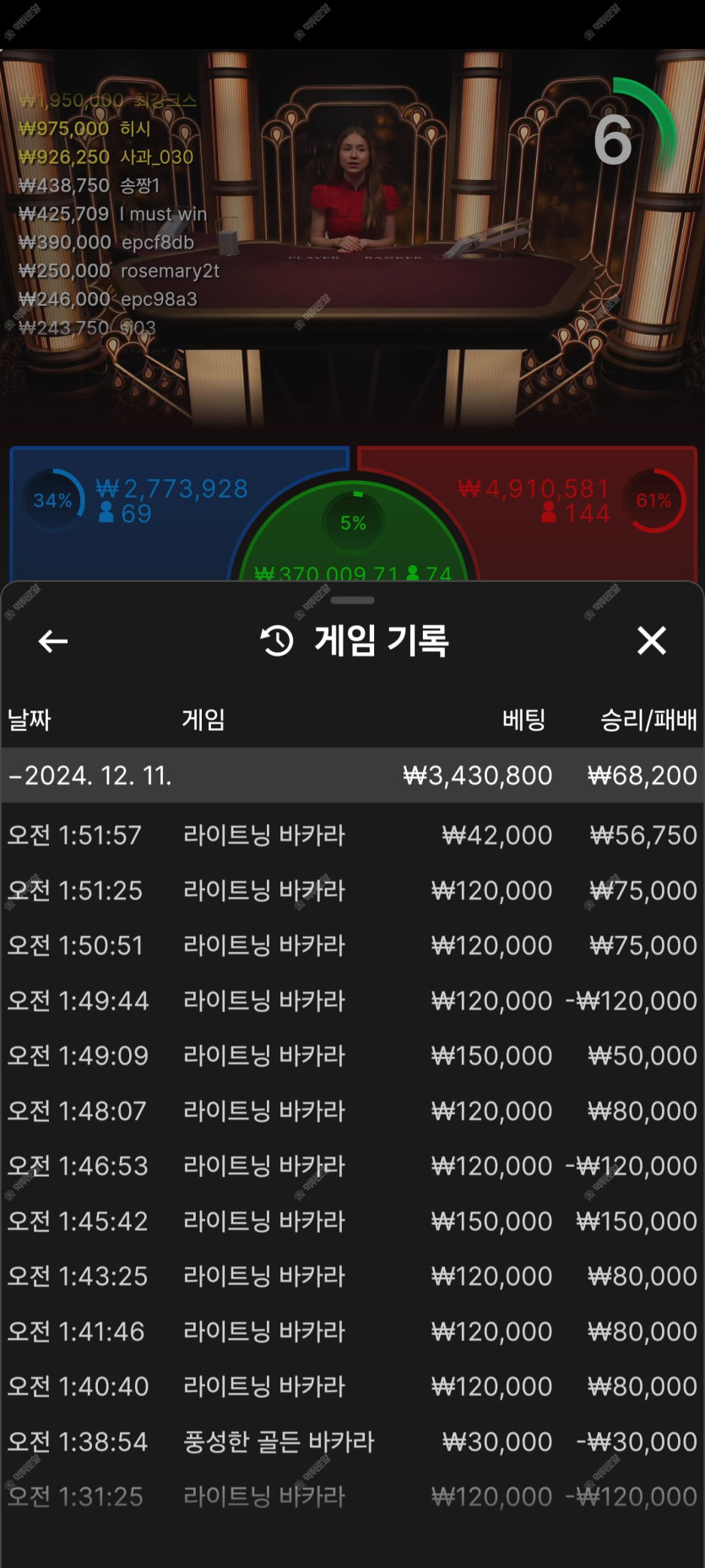Screen dimensions: 705x1568
Task: Tap the 승리/패배 column header
Action: pos(648,720)
